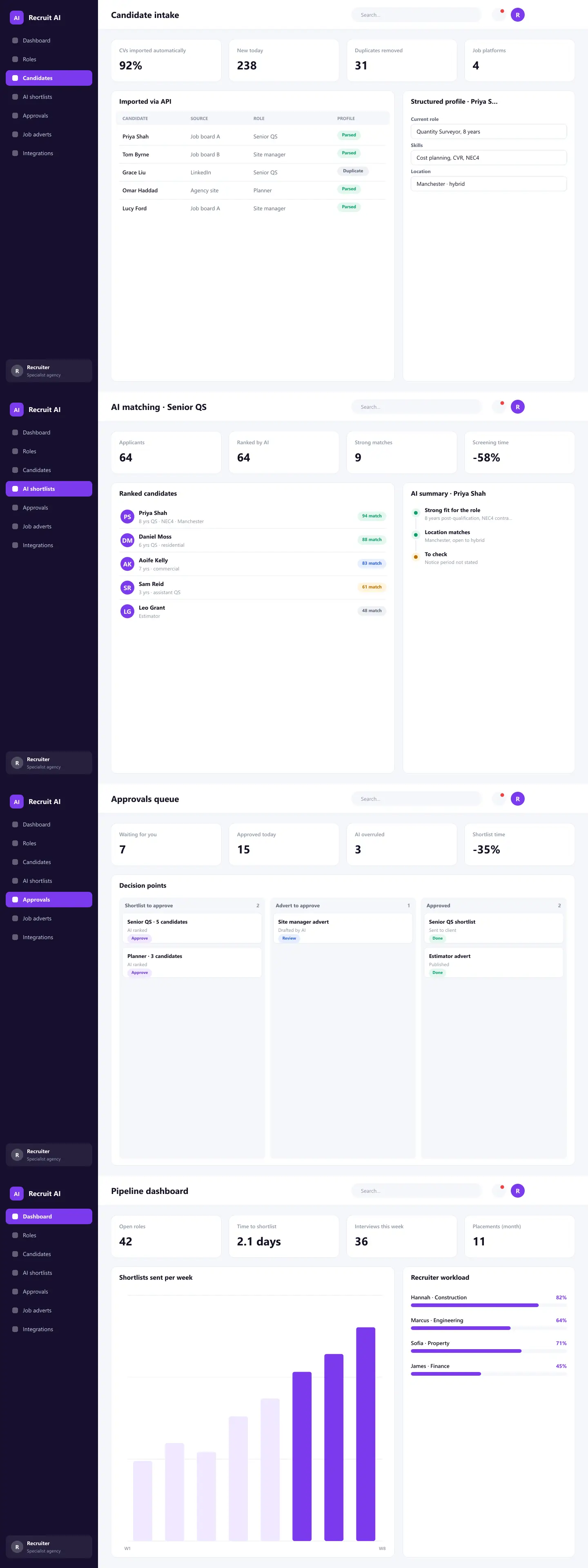The height and width of the screenshot is (1568, 588).
Task: Click the PS avatar beside Priya Shah
Action: point(127,517)
